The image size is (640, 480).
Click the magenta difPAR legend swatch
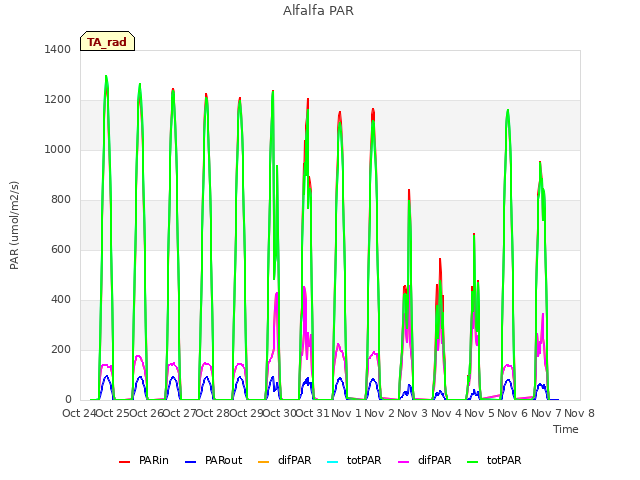403,462
